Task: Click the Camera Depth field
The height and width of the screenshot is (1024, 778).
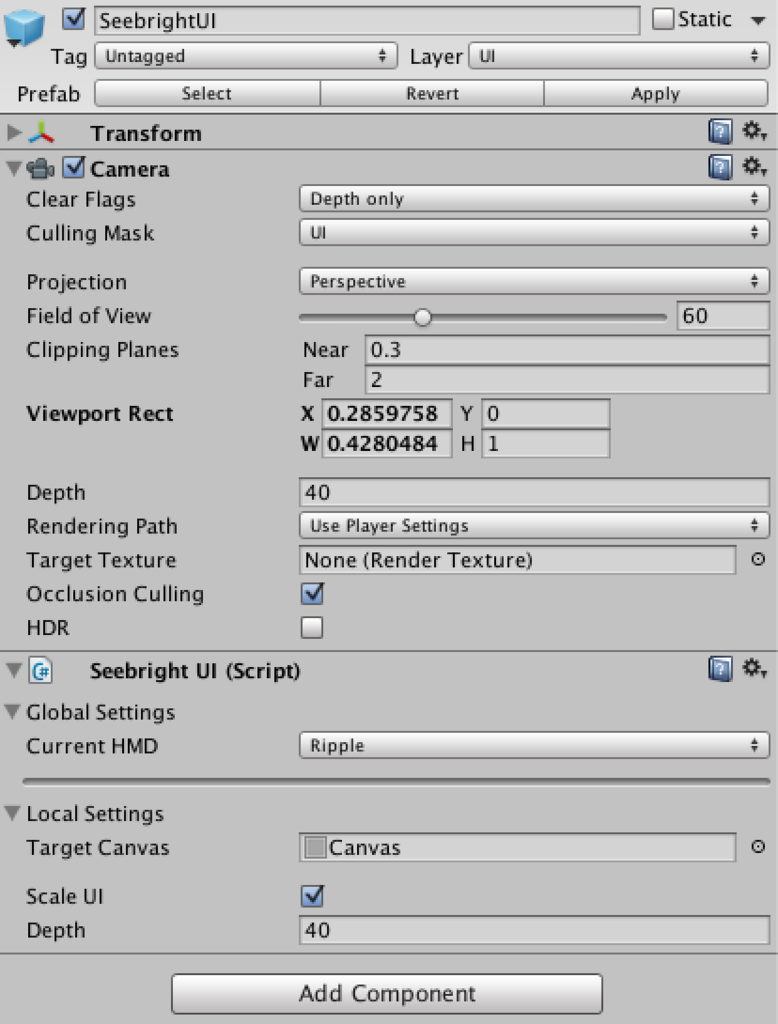Action: pyautogui.click(x=534, y=492)
